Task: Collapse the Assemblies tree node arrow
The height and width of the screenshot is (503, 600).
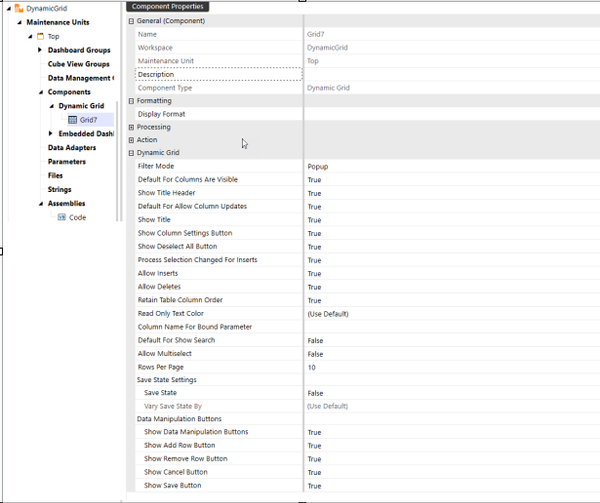Action: tap(40, 203)
